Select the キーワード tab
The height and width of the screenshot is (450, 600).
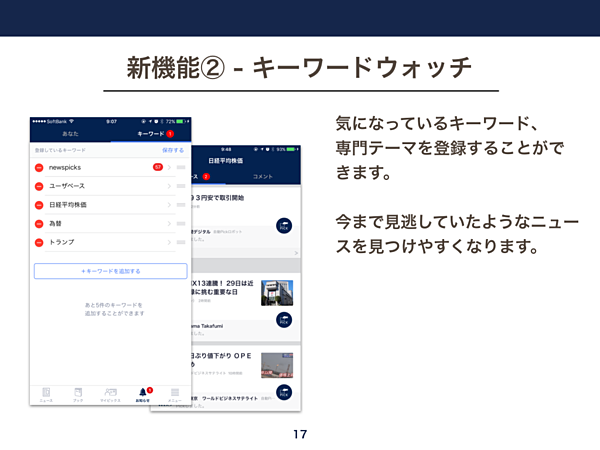150,133
